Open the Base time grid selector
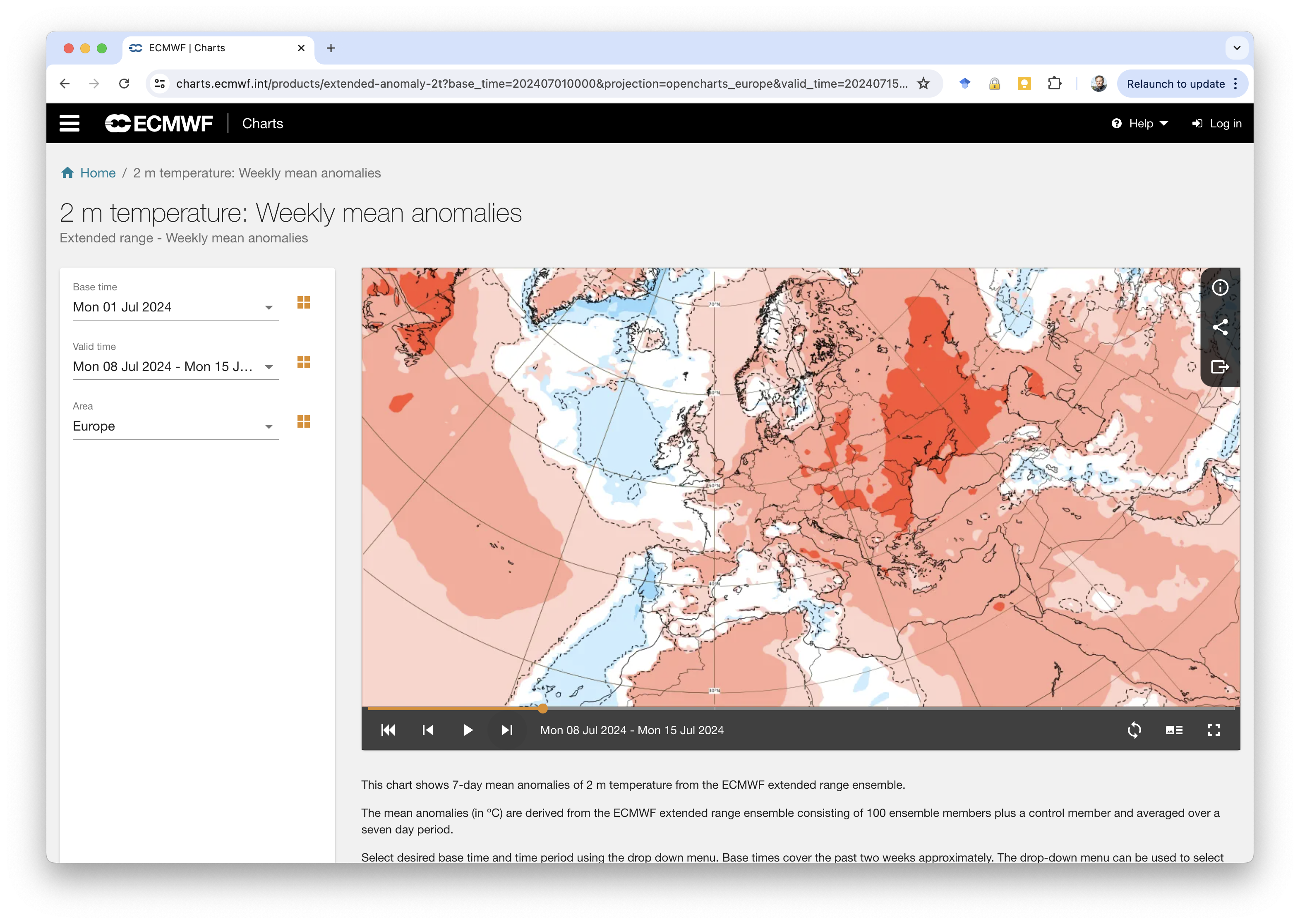The width and height of the screenshot is (1300, 924). coord(303,302)
